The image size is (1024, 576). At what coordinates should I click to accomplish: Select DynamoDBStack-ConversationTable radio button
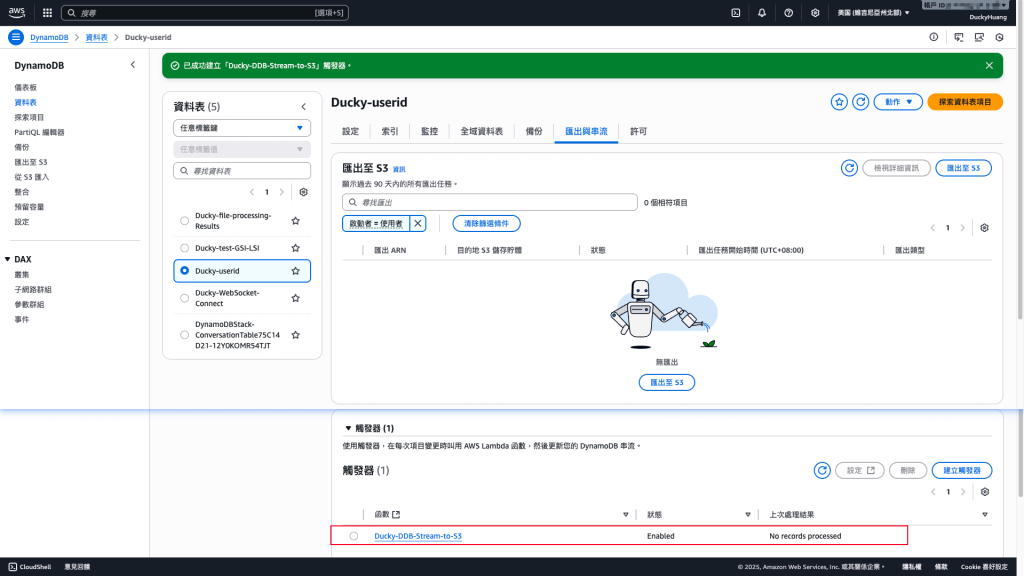pyautogui.click(x=184, y=335)
